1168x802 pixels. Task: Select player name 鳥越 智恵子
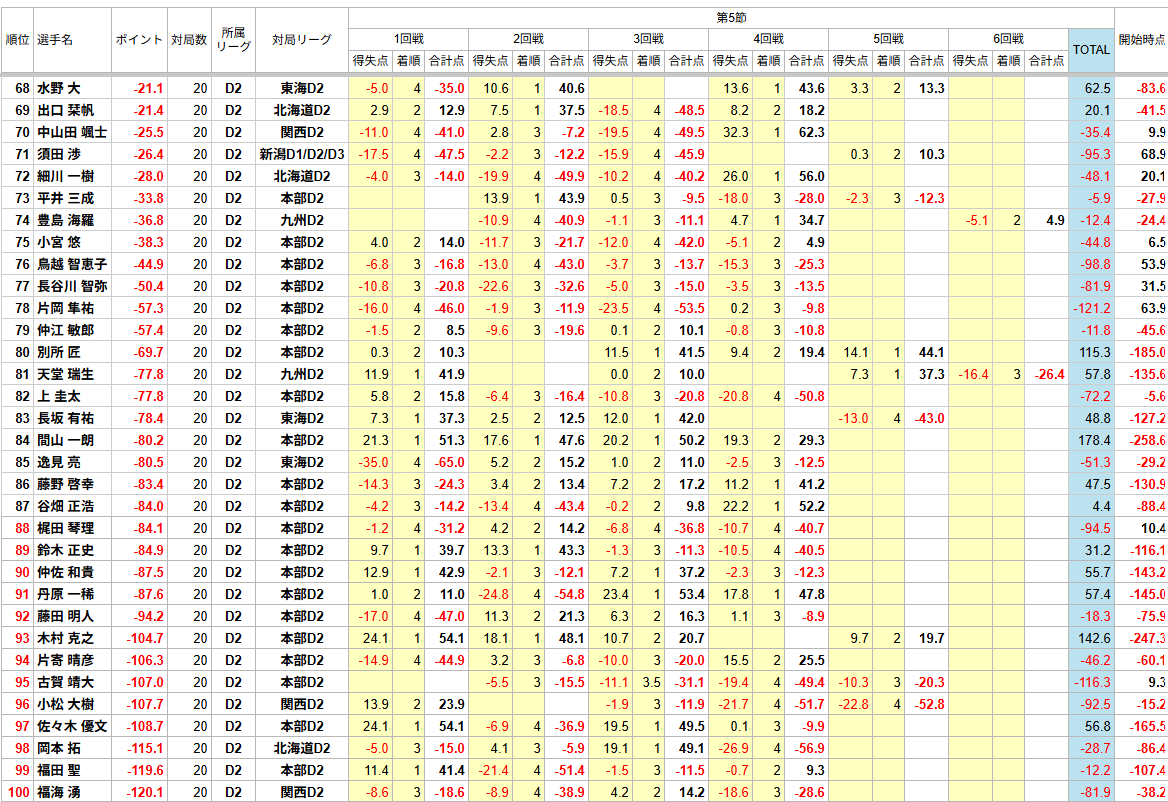tap(72, 264)
